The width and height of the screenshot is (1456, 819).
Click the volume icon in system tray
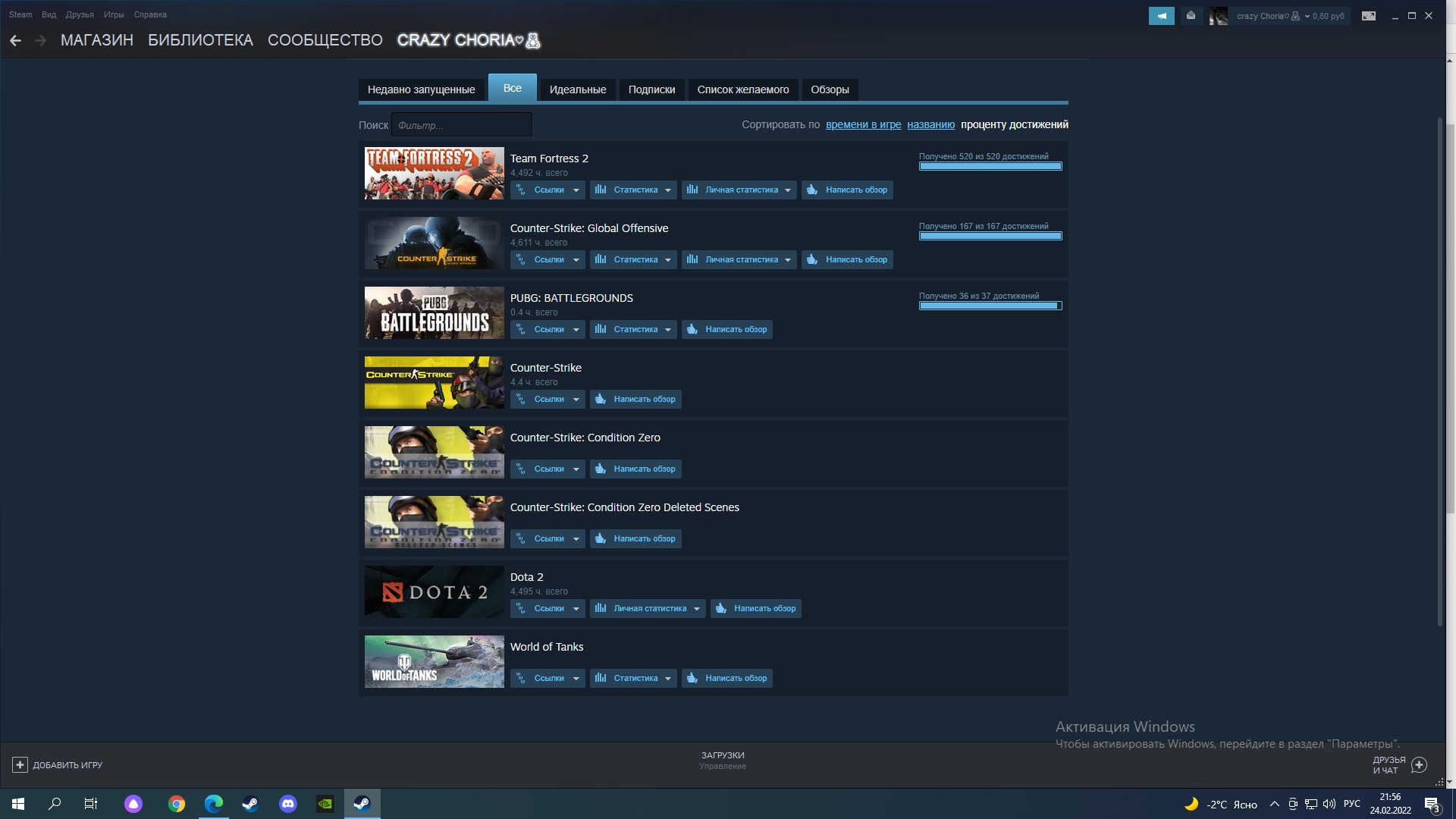click(1329, 805)
